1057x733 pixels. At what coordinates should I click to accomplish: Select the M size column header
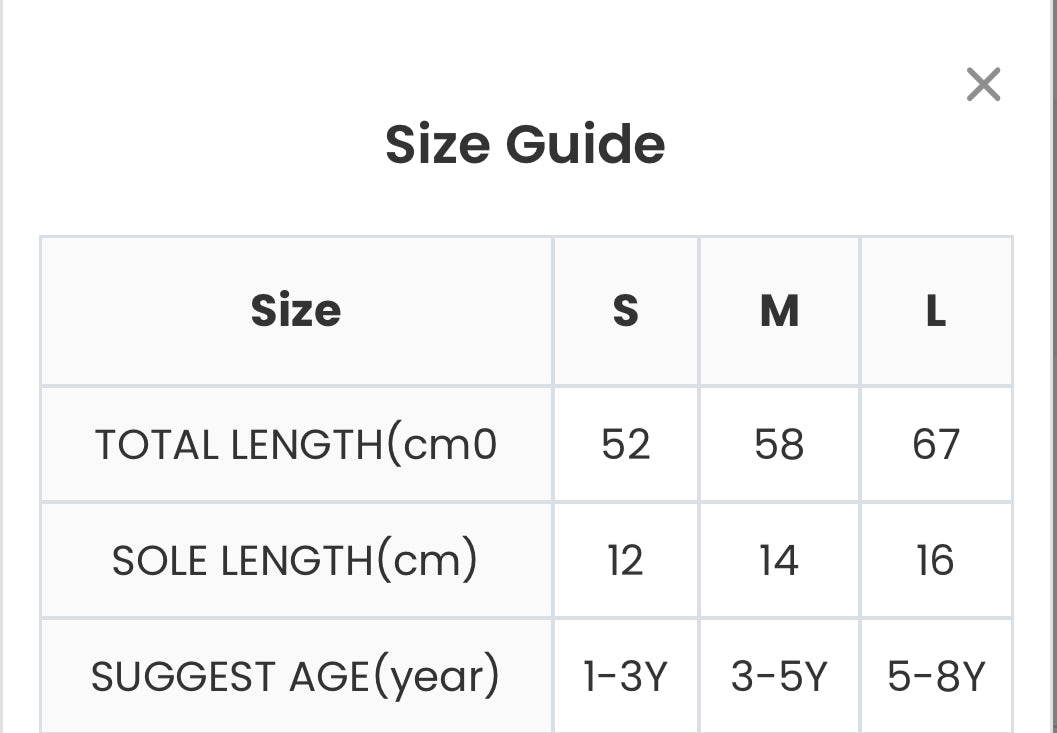click(x=779, y=311)
